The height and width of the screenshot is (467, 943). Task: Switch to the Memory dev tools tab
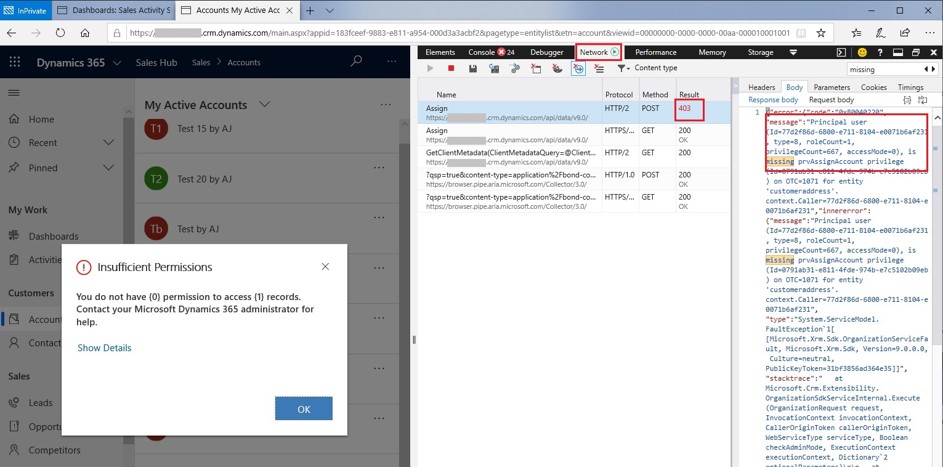pos(712,52)
